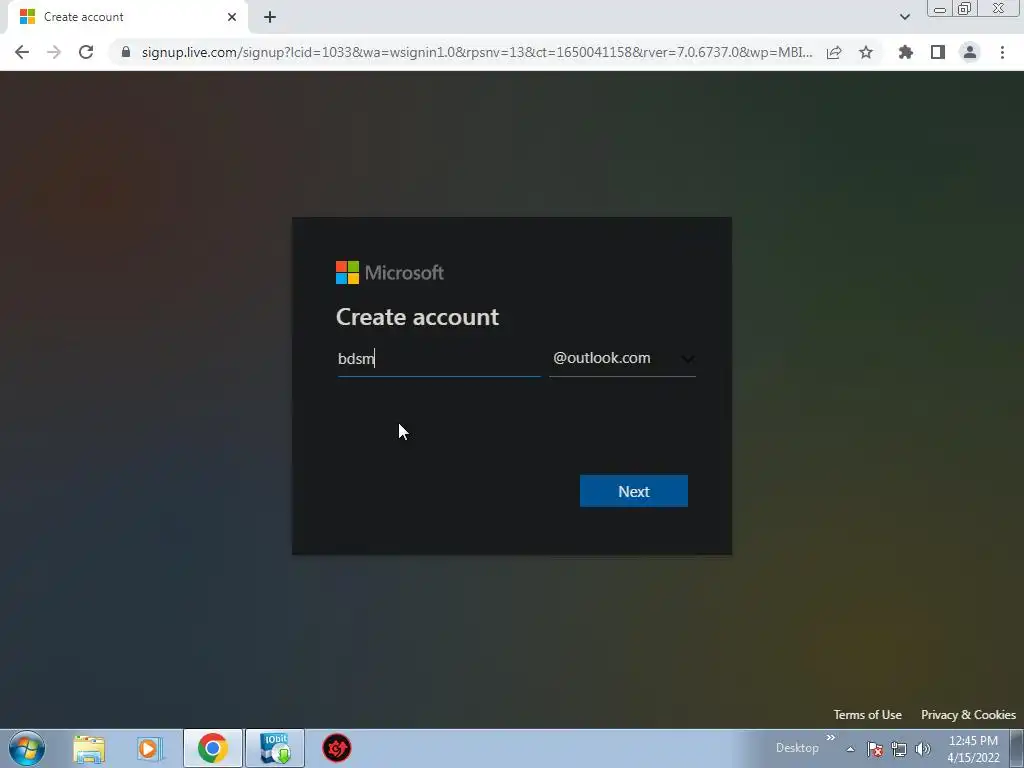Select the Create account browser tab
Viewport: 1024px width, 768px height.
pyautogui.click(x=129, y=17)
